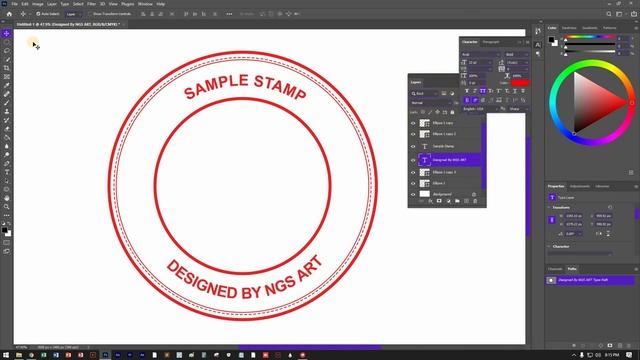
Task: Collapse the Transform section in Properties
Action: (x=549, y=207)
